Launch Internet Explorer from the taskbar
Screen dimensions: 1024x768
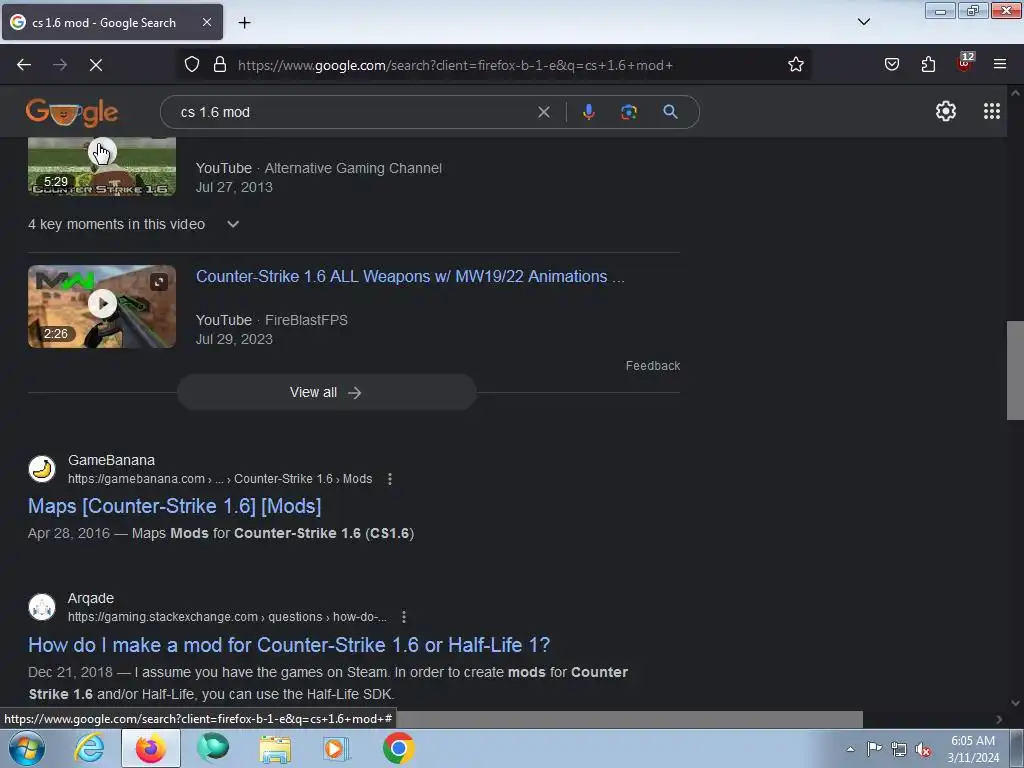point(89,748)
